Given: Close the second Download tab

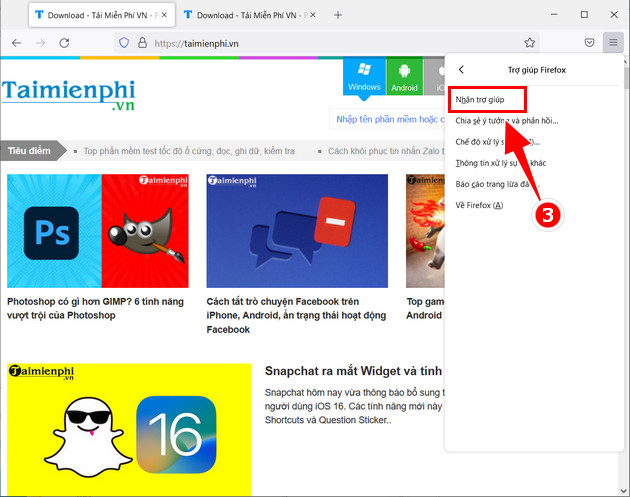Looking at the screenshot, I should 313,15.
